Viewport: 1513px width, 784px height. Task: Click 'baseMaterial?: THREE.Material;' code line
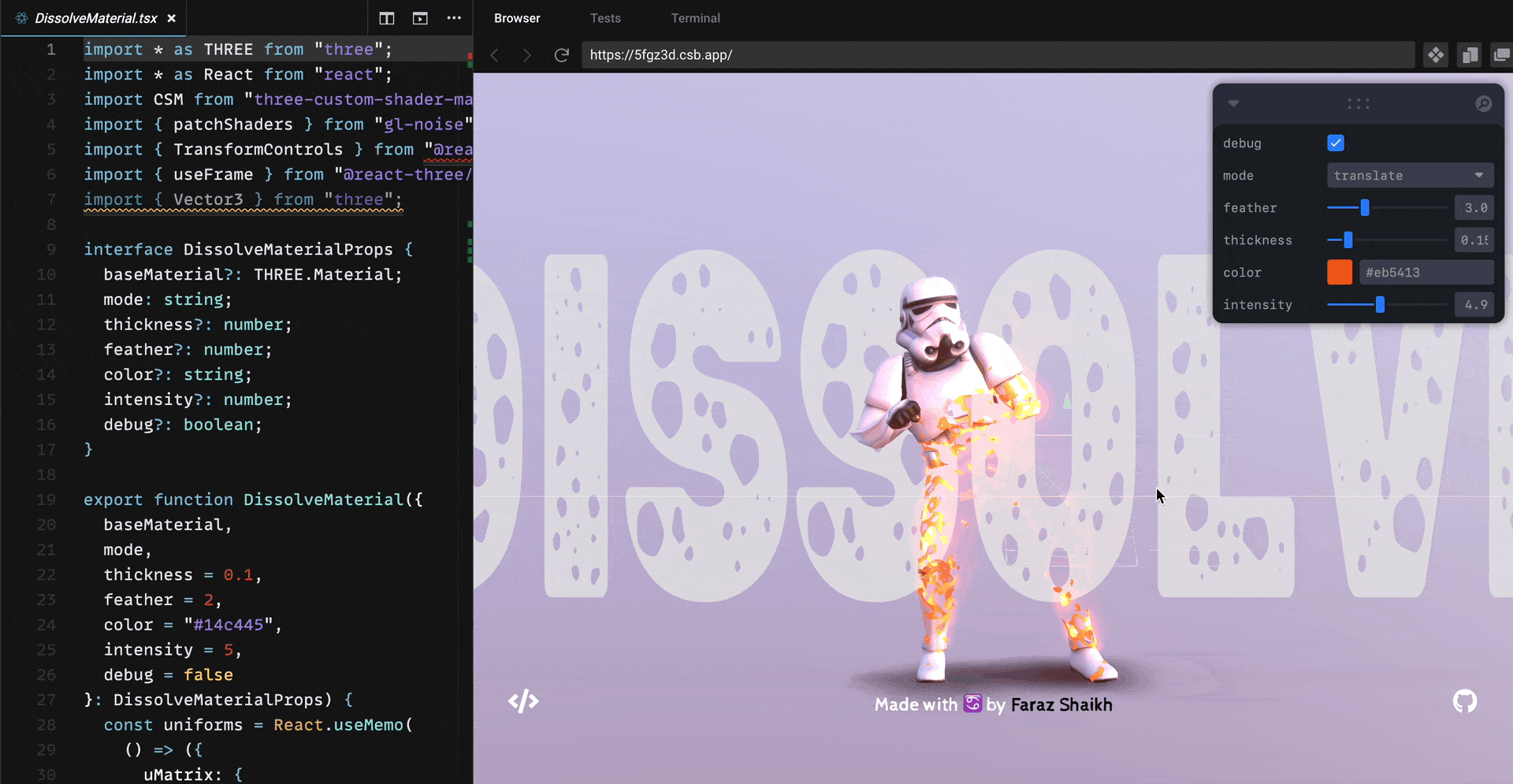(253, 274)
